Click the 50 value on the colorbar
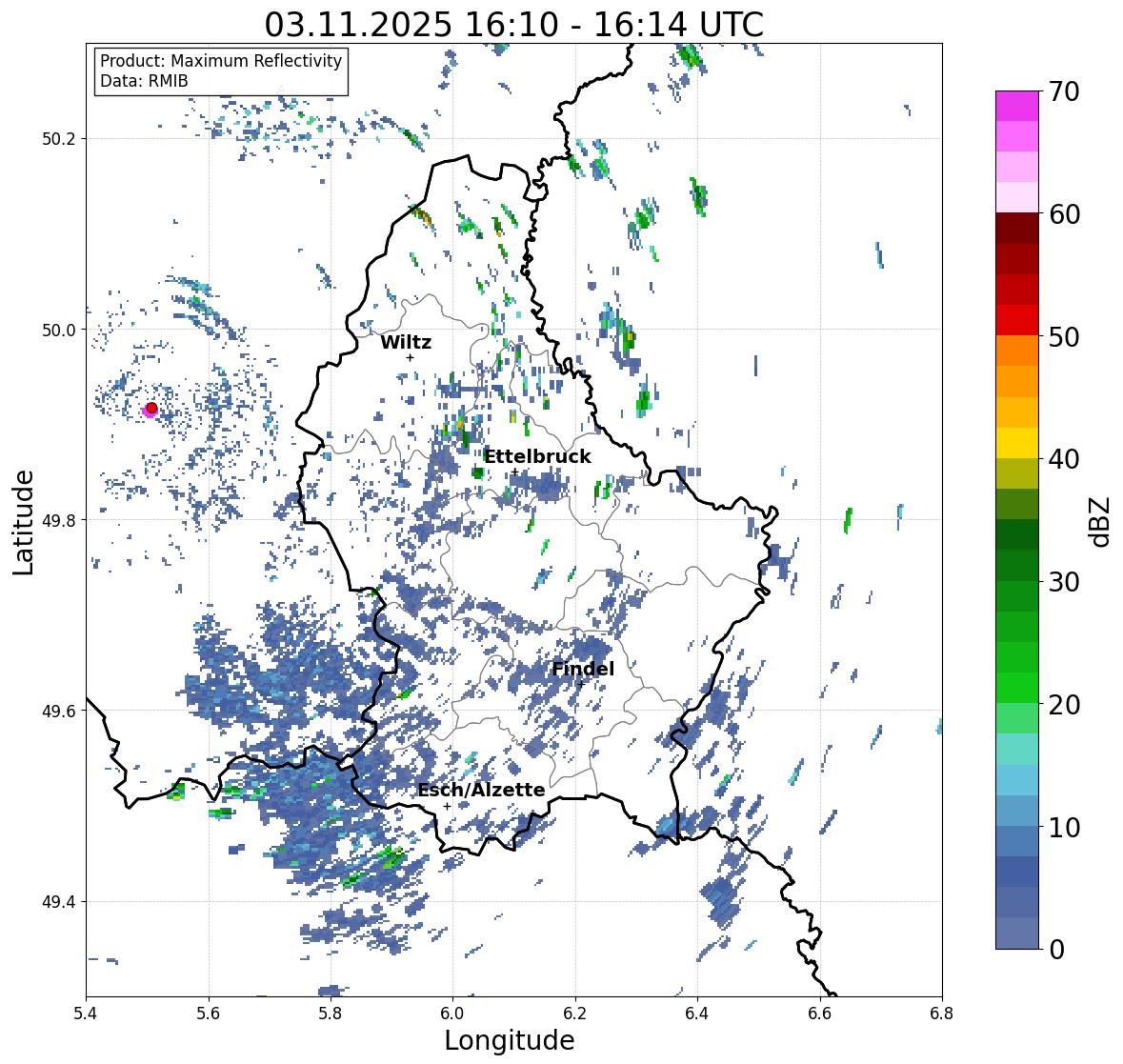Screen dimensions: 1123x1064 tap(1063, 336)
